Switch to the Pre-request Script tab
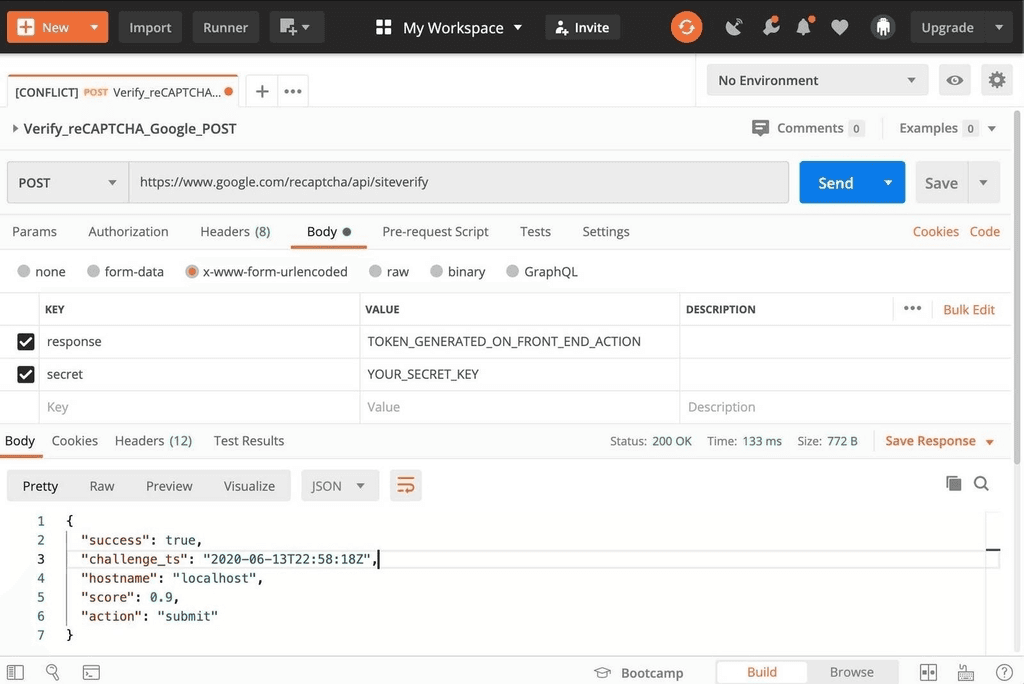The image size is (1024, 684). coord(435,231)
